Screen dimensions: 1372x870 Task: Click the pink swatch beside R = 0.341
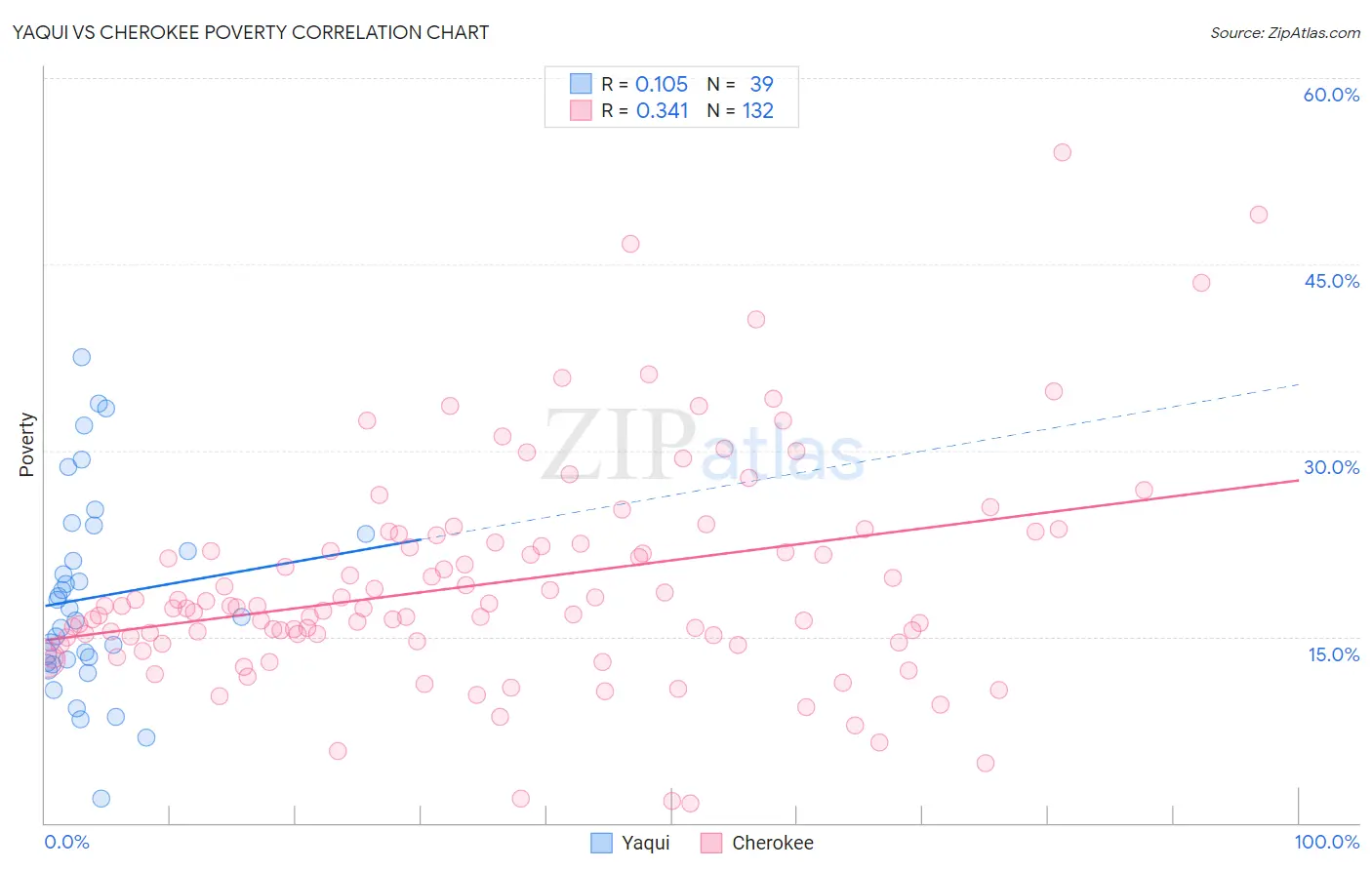[x=581, y=110]
